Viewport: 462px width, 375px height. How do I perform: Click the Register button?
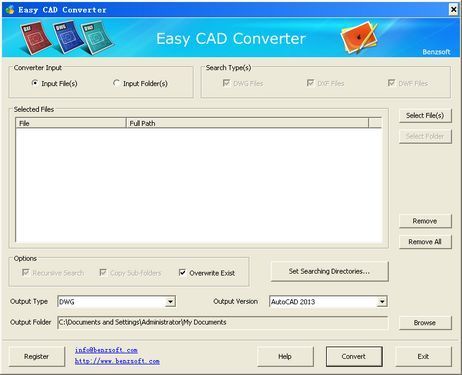[x=37, y=356]
